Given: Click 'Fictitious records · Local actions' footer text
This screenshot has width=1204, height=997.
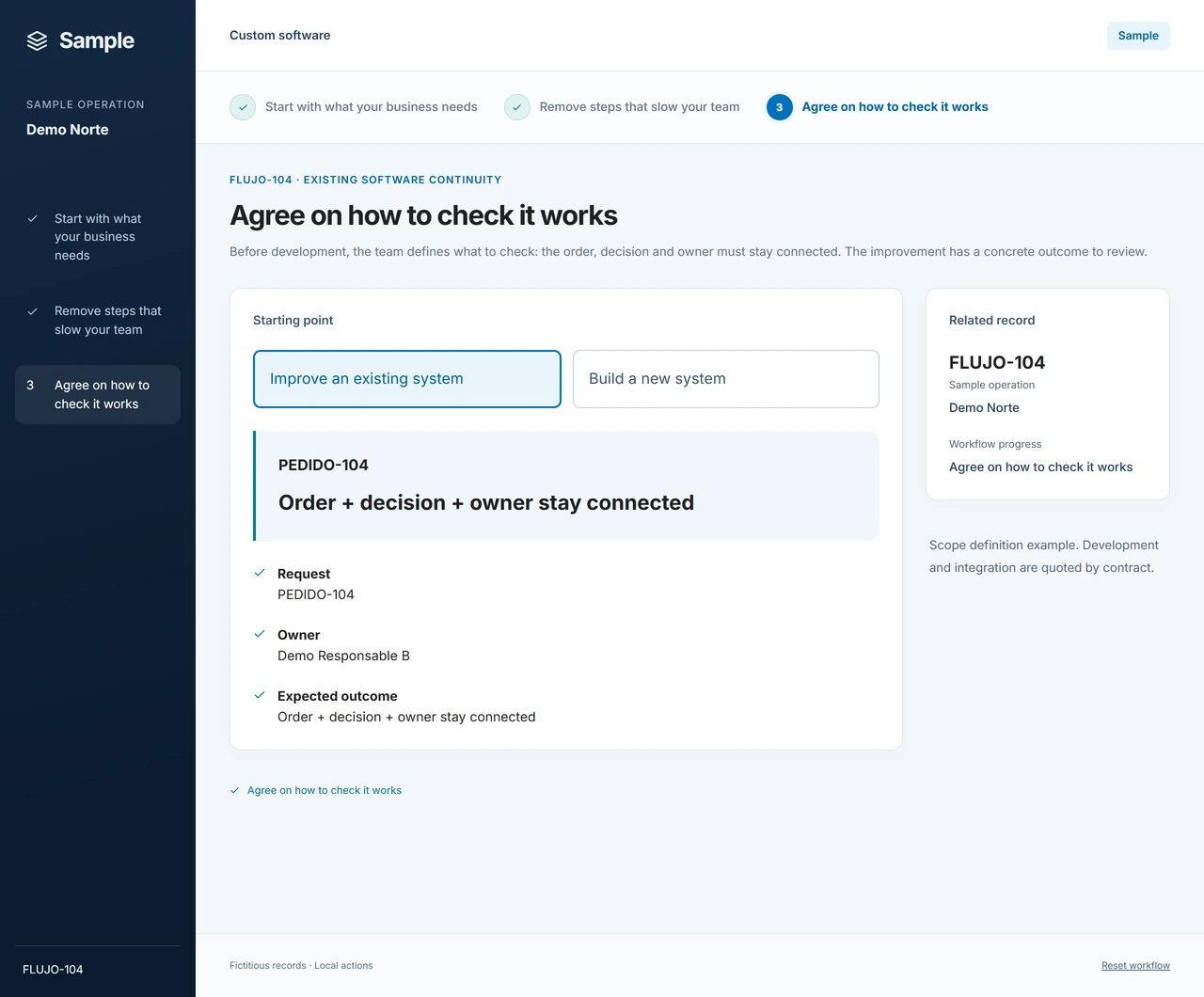Looking at the screenshot, I should [x=301, y=966].
